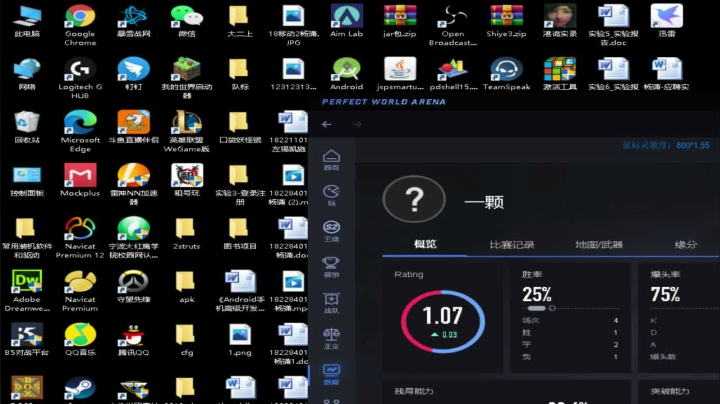Open 雷神NN加速器 desktop shortcut
720x404 pixels.
pyautogui.click(x=134, y=185)
